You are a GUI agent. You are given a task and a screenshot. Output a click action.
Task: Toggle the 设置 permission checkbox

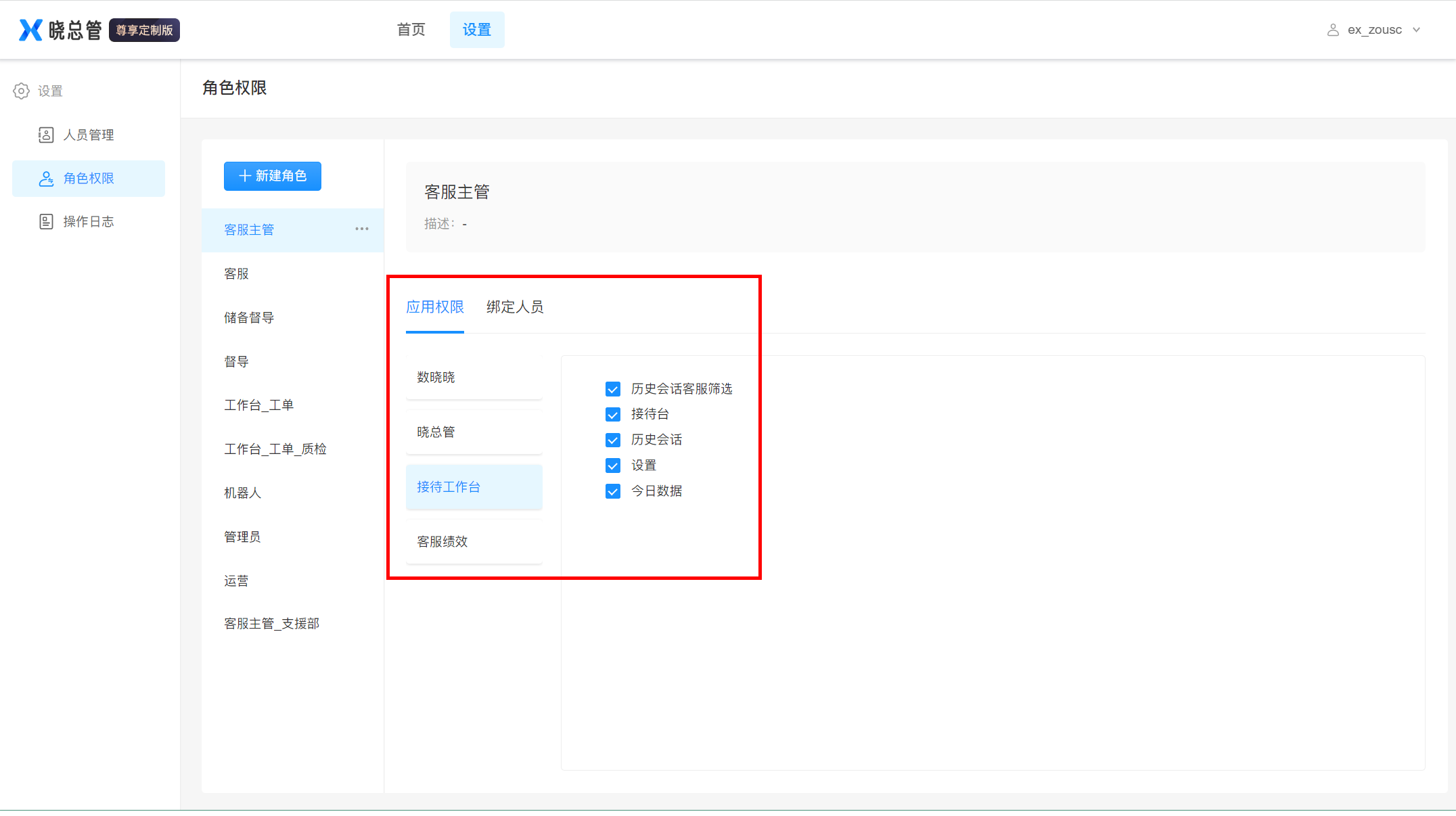[x=613, y=466]
